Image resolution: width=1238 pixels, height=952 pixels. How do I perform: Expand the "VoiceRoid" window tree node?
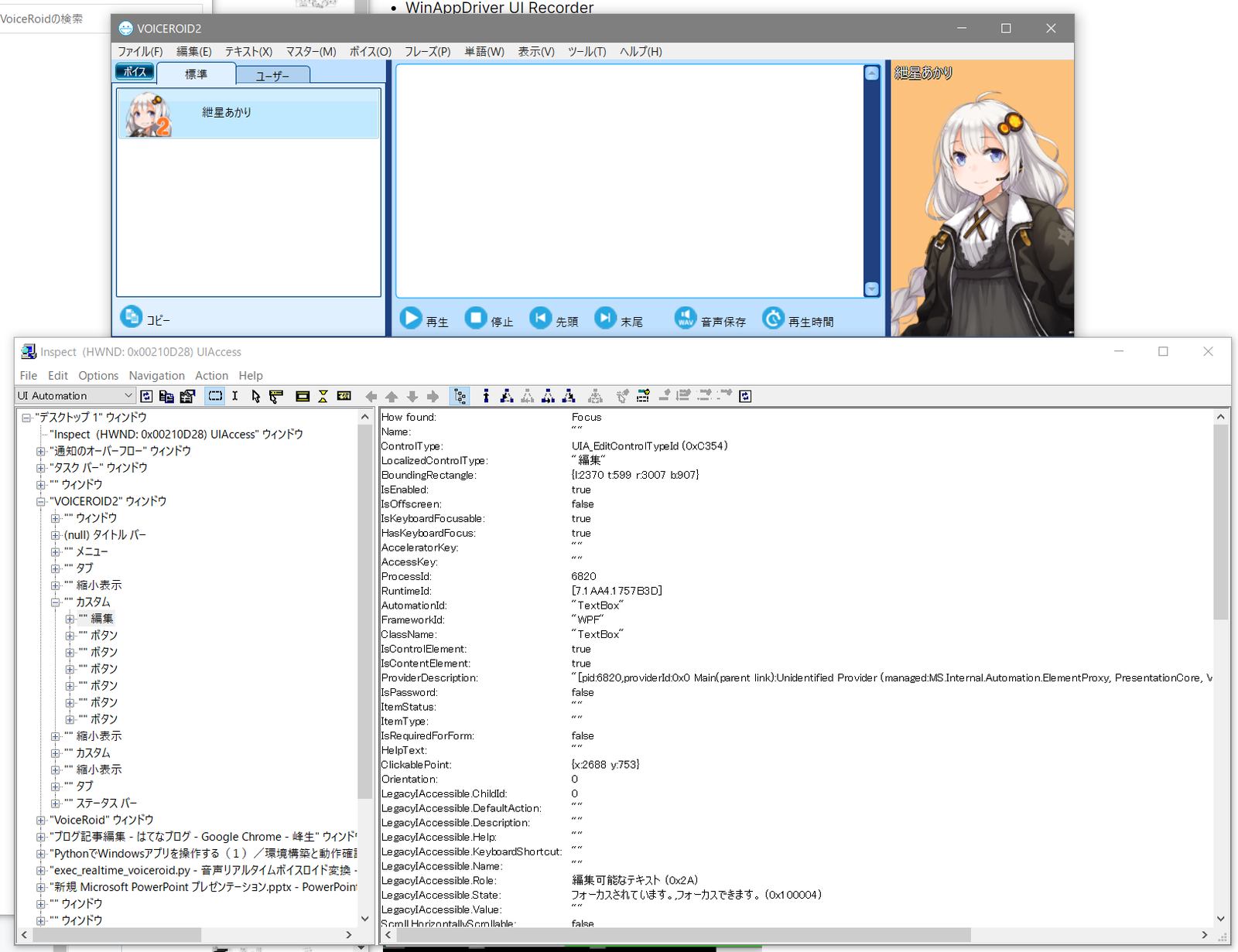coord(40,820)
